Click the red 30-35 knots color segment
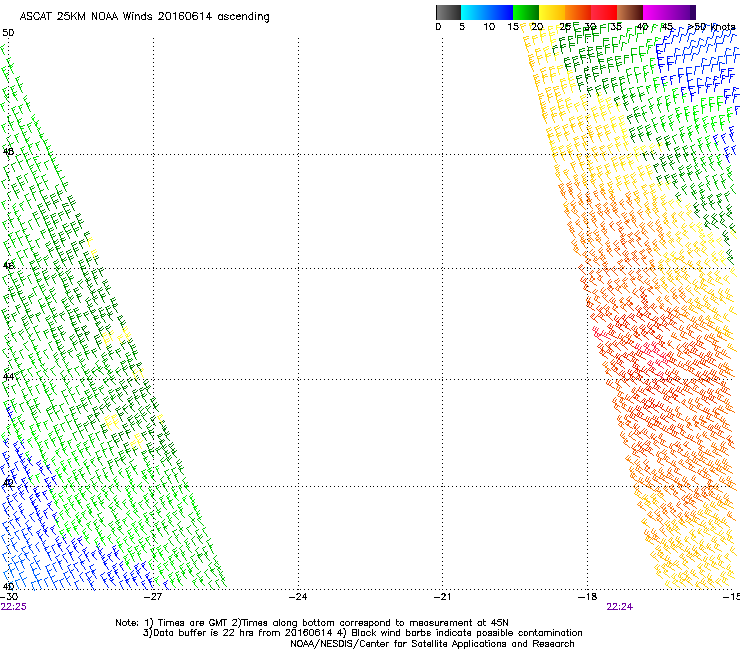740x650 pixels. pos(604,12)
